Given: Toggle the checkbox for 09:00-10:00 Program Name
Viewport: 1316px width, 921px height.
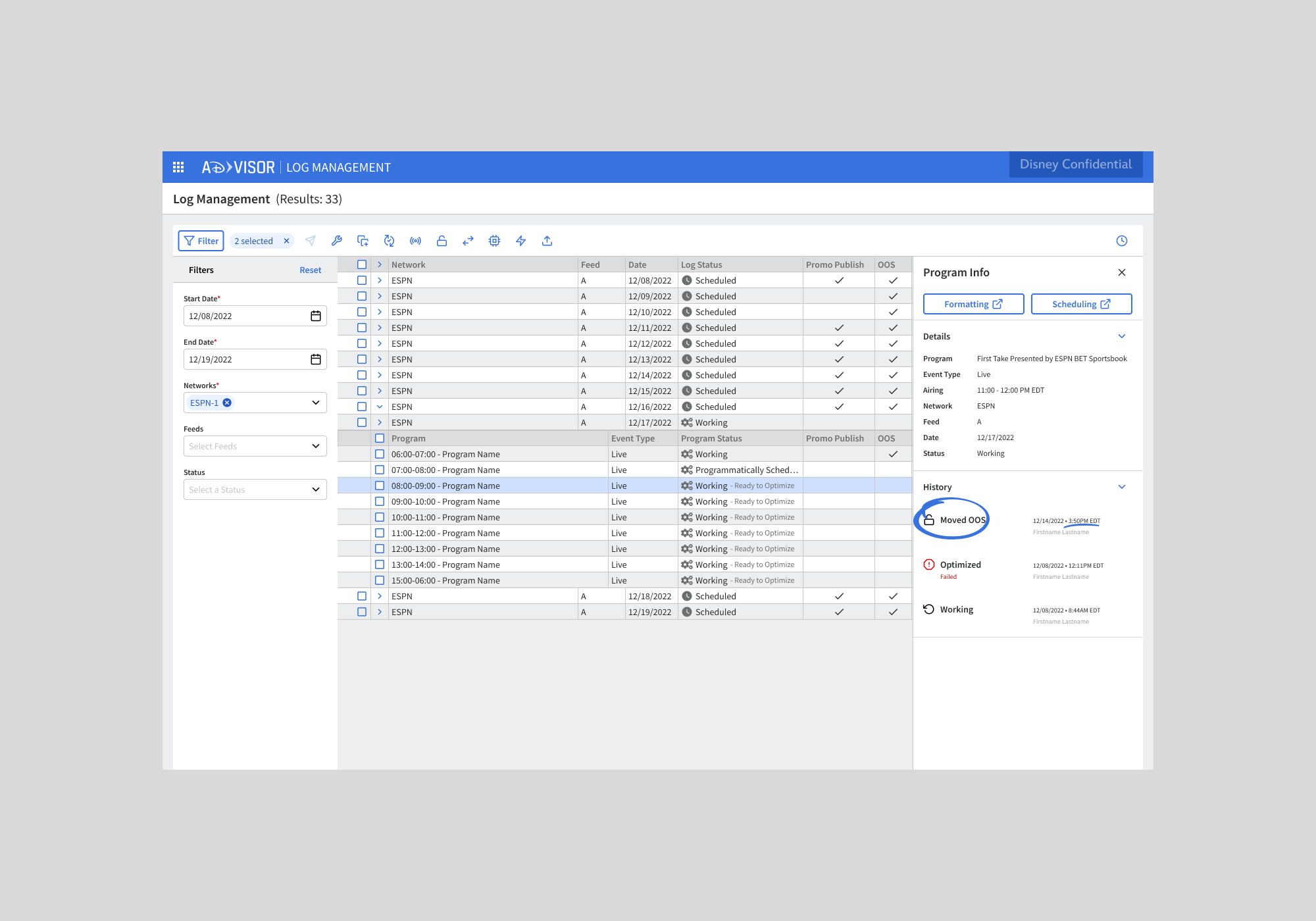Looking at the screenshot, I should tap(380, 501).
